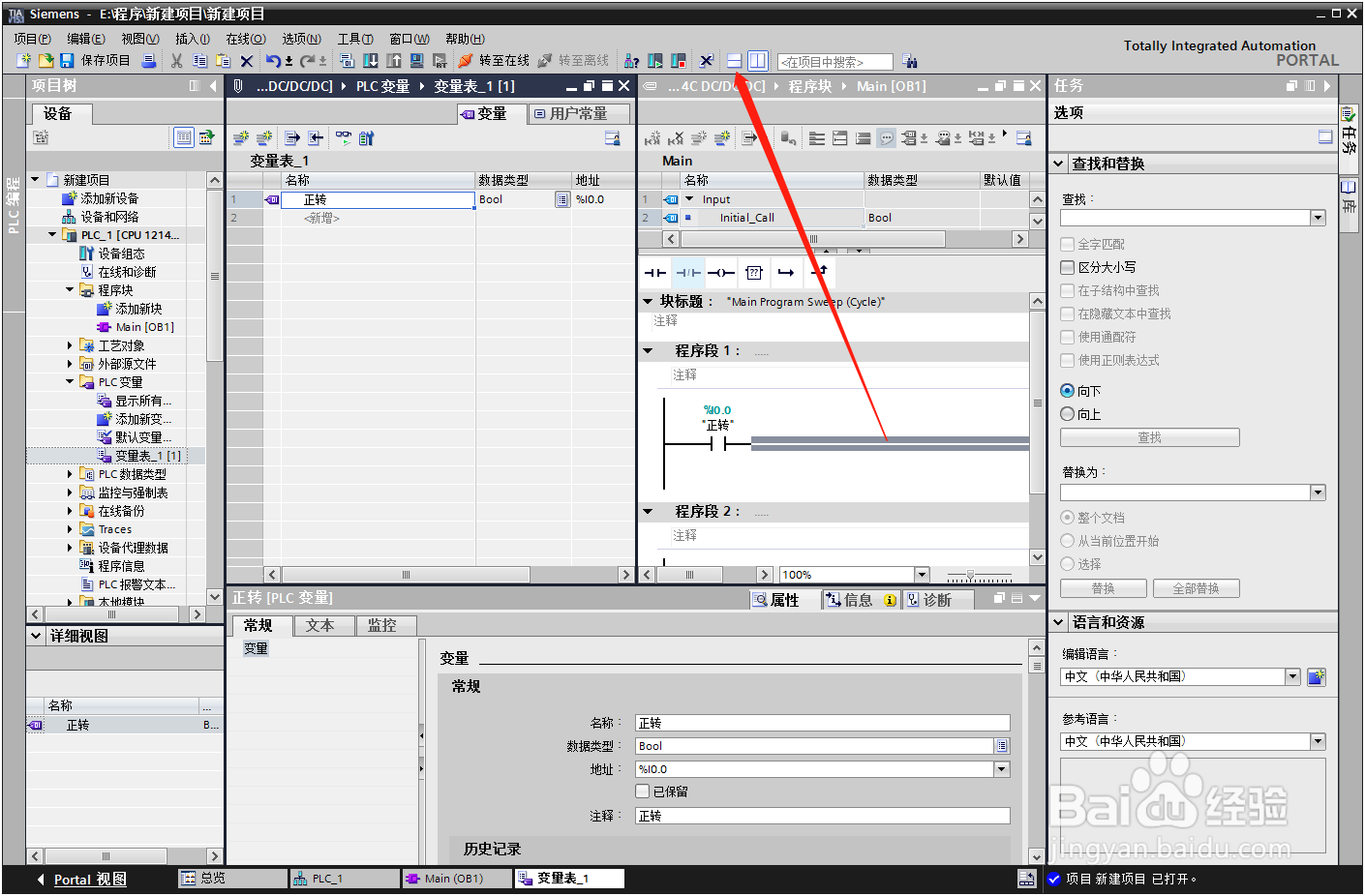This screenshot has height=896, width=1365.
Task: Click the 转至在线 button
Action: [x=494, y=61]
